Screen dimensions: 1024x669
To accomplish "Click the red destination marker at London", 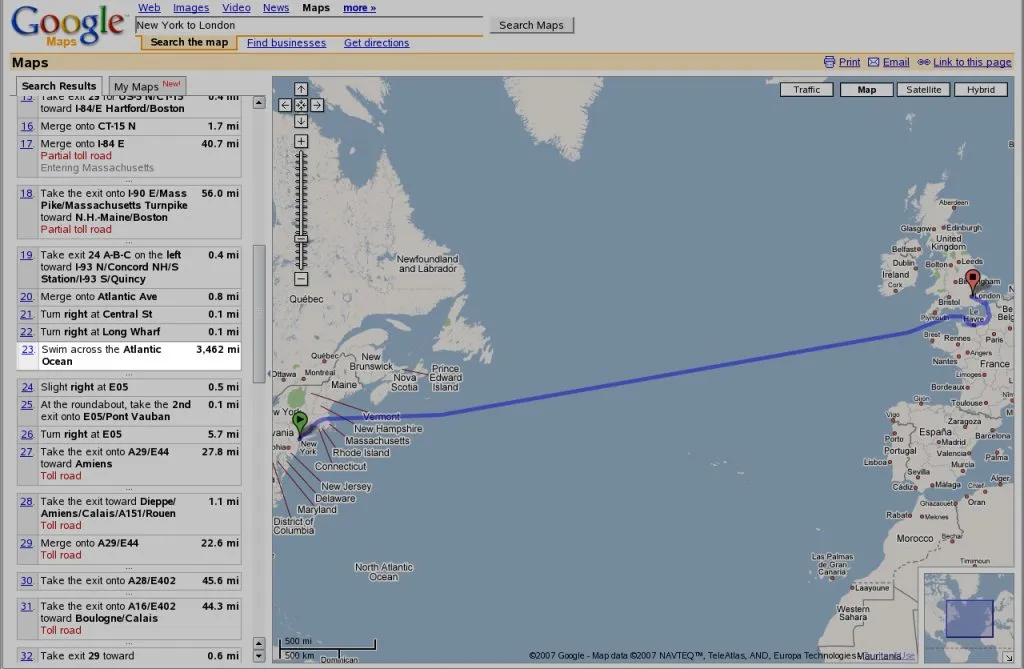I will point(973,282).
